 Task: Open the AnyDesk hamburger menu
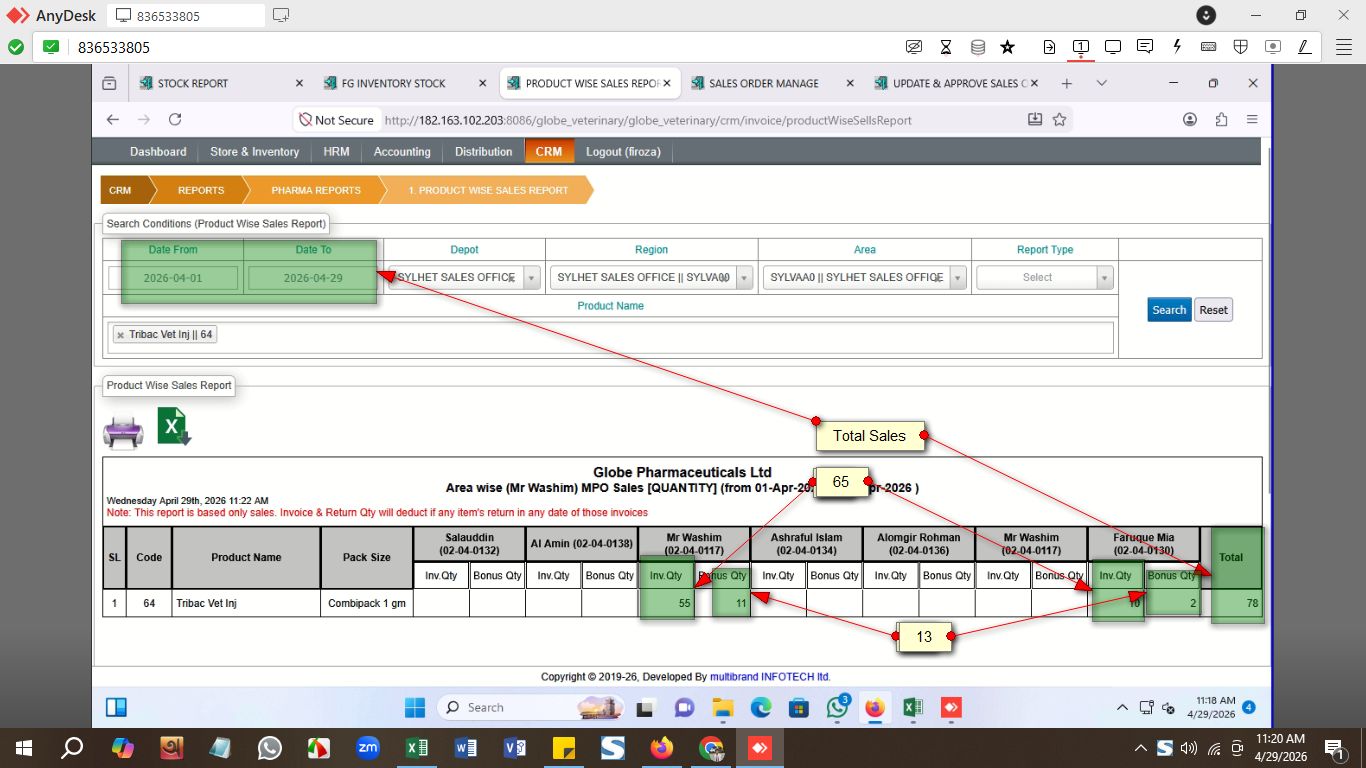coord(1343,47)
